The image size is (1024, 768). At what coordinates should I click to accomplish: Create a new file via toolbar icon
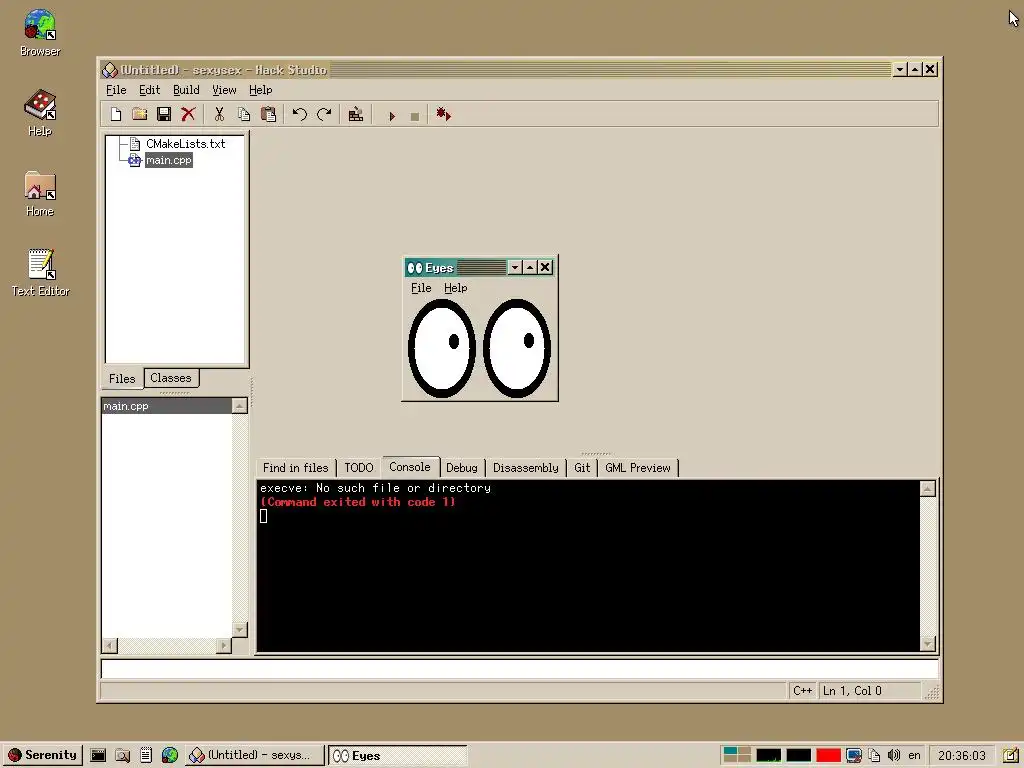click(116, 115)
